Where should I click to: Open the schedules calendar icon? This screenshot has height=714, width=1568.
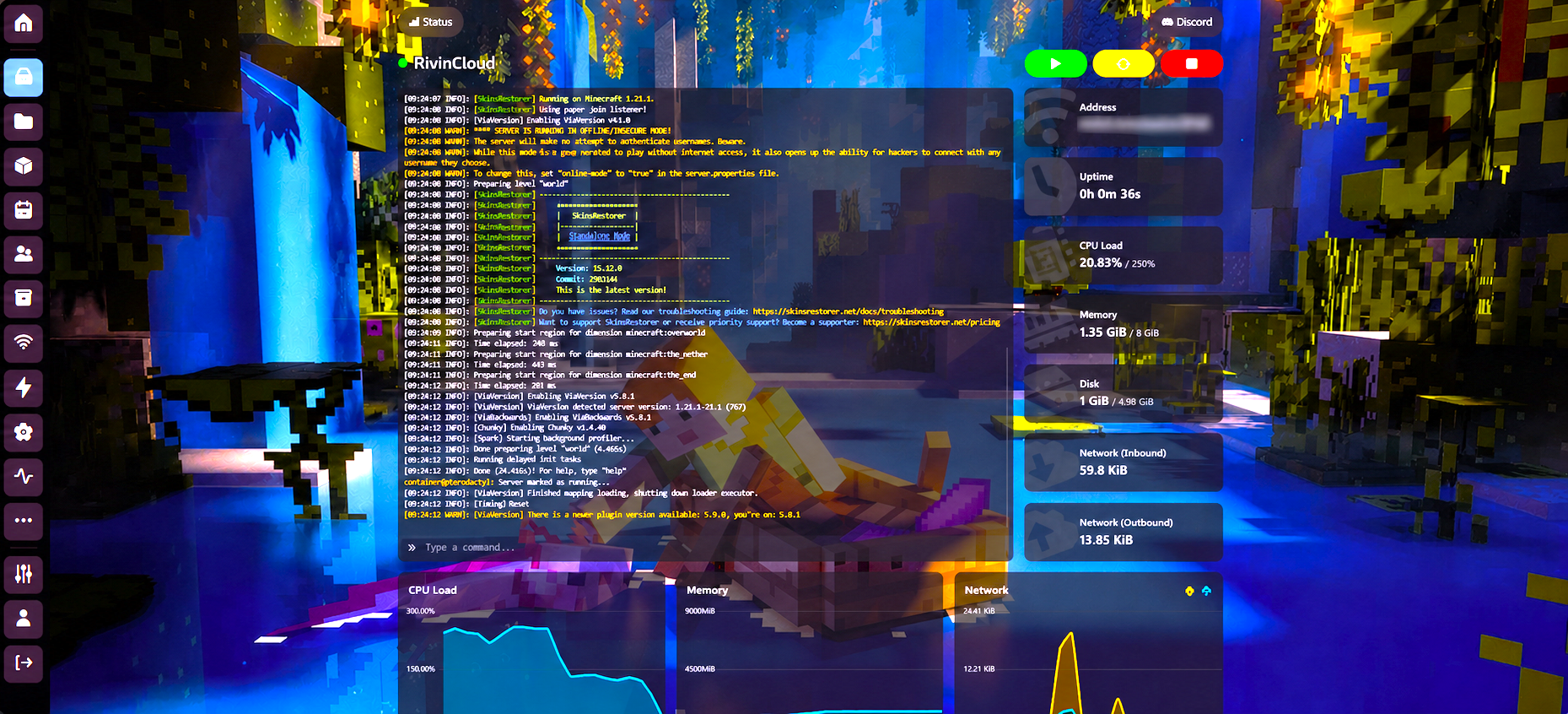tap(24, 210)
